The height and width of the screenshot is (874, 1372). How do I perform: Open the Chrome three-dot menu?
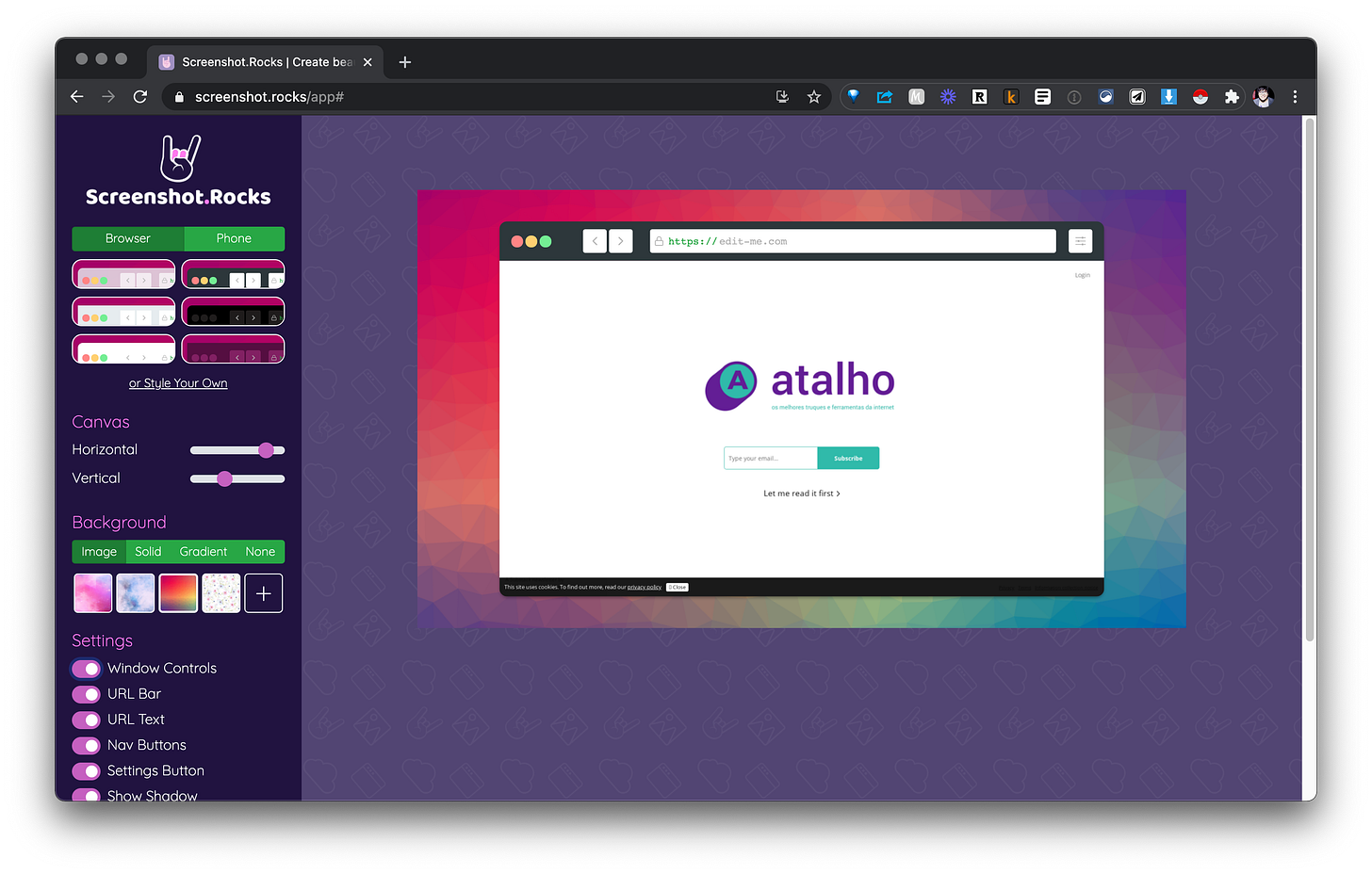tap(1295, 97)
